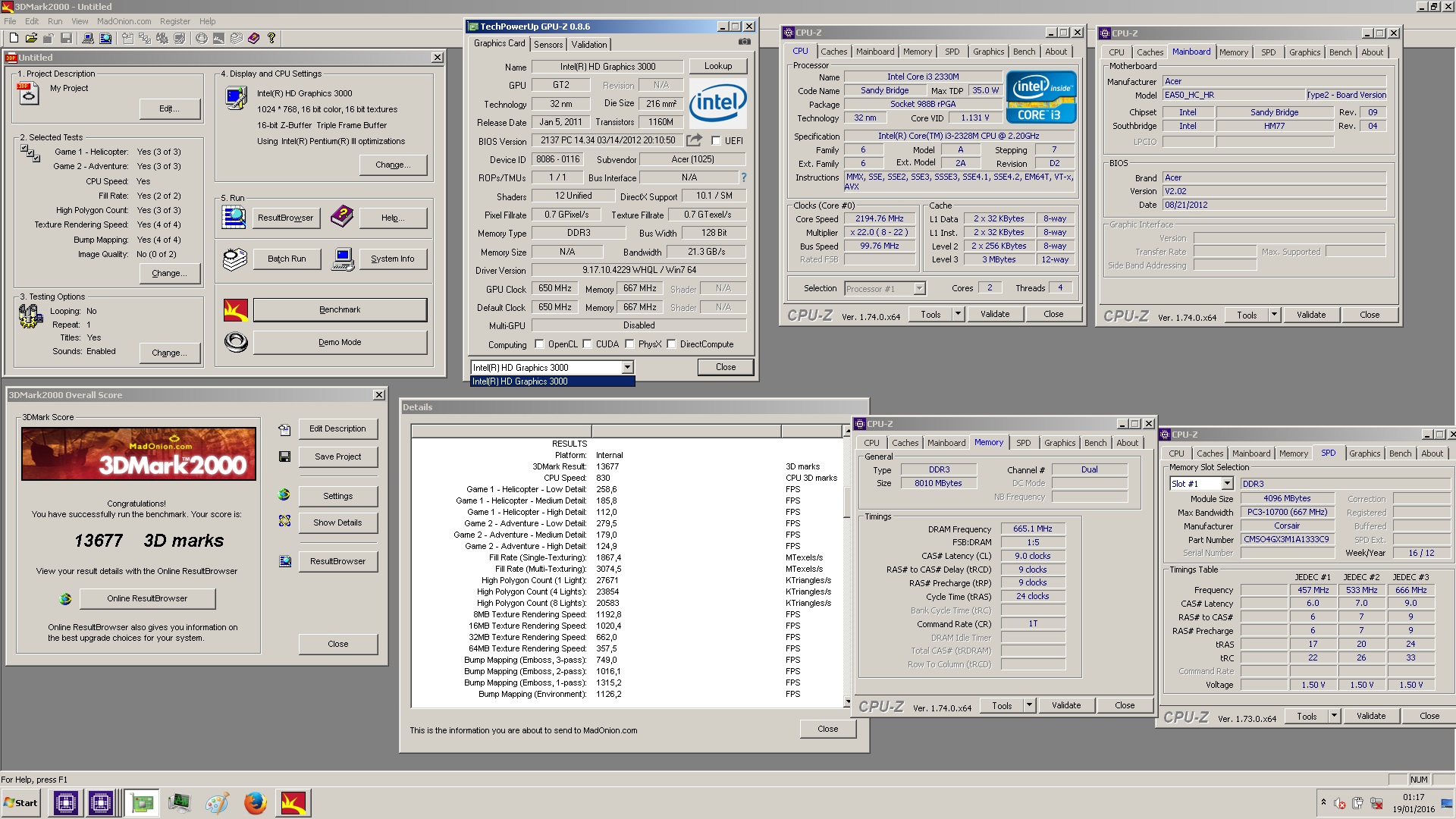Click the Intel logo in GPU-Z
1456x819 pixels.
coord(717,102)
